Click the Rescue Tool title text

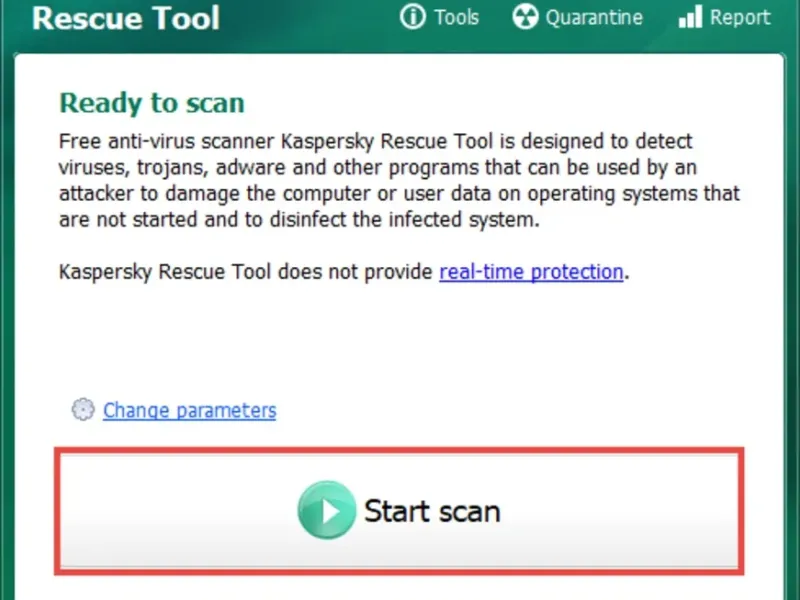point(126,18)
